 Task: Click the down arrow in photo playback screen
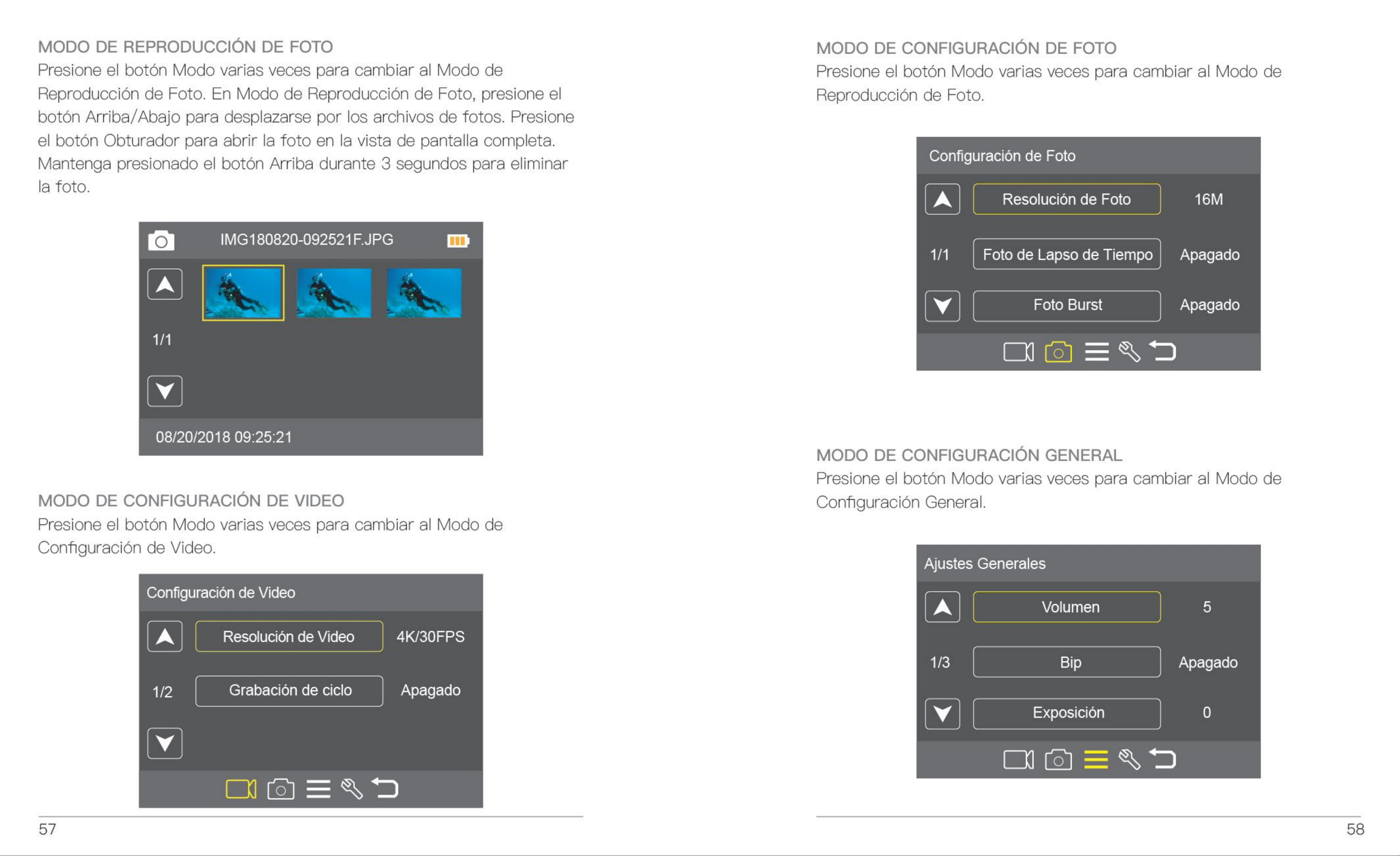pos(165,390)
